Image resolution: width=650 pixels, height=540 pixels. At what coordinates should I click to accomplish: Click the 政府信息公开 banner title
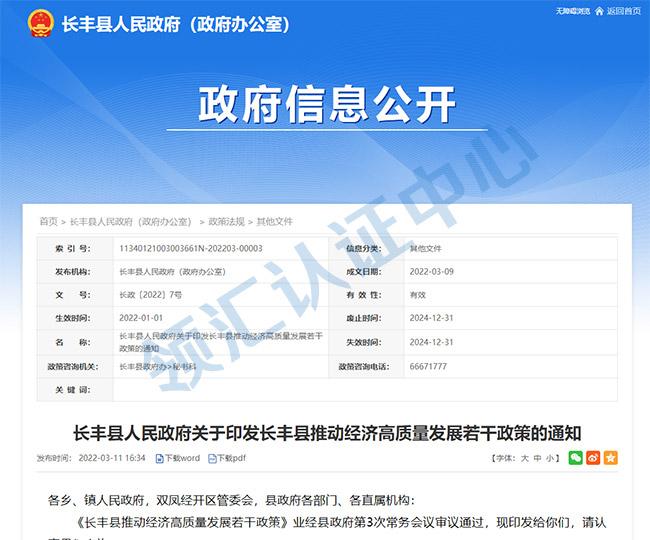click(327, 104)
